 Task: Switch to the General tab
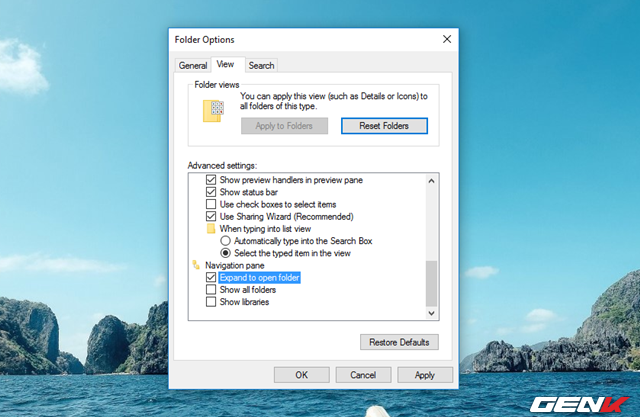pyautogui.click(x=193, y=65)
